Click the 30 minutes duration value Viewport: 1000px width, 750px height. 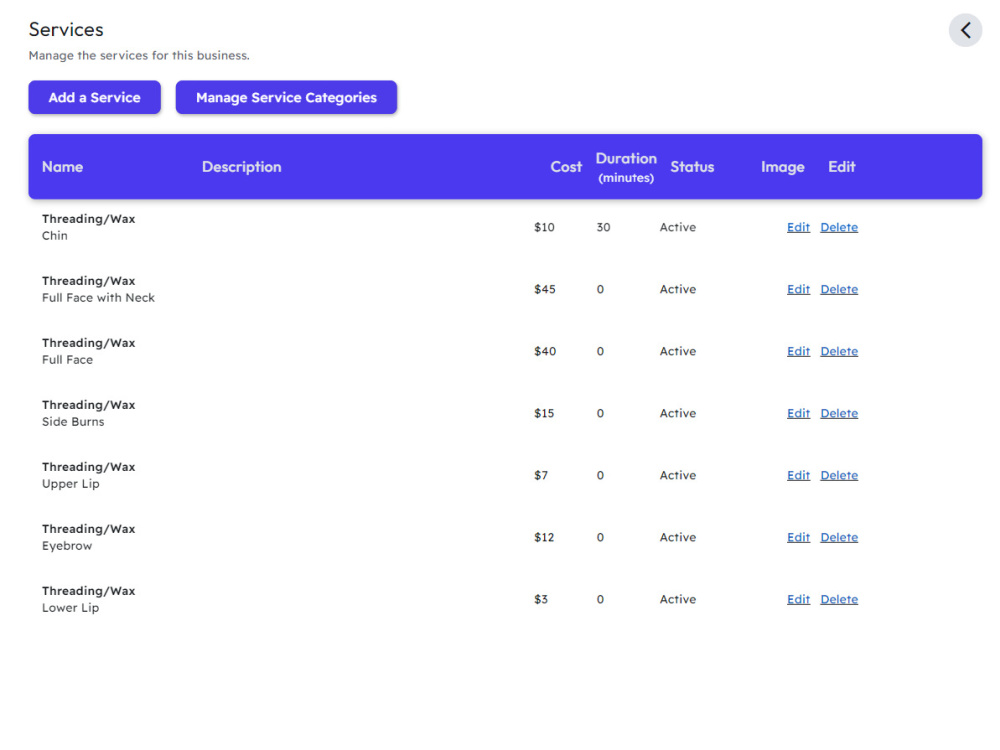coord(603,227)
